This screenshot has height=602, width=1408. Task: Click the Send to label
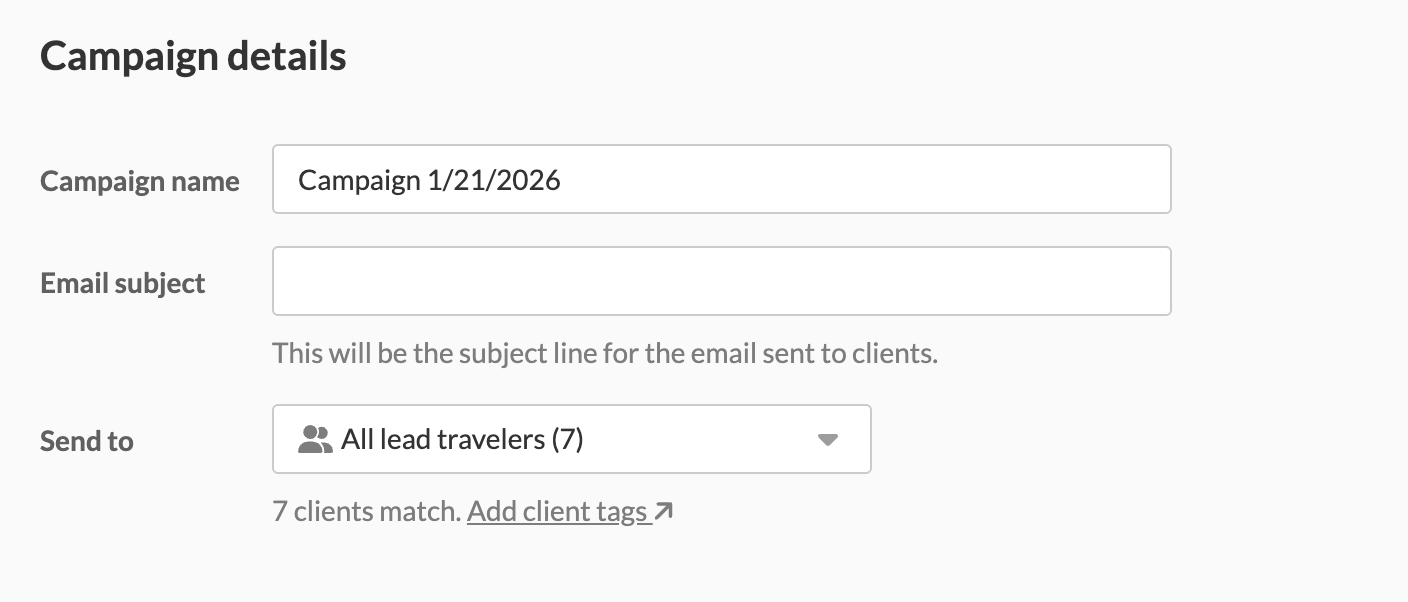pos(87,441)
